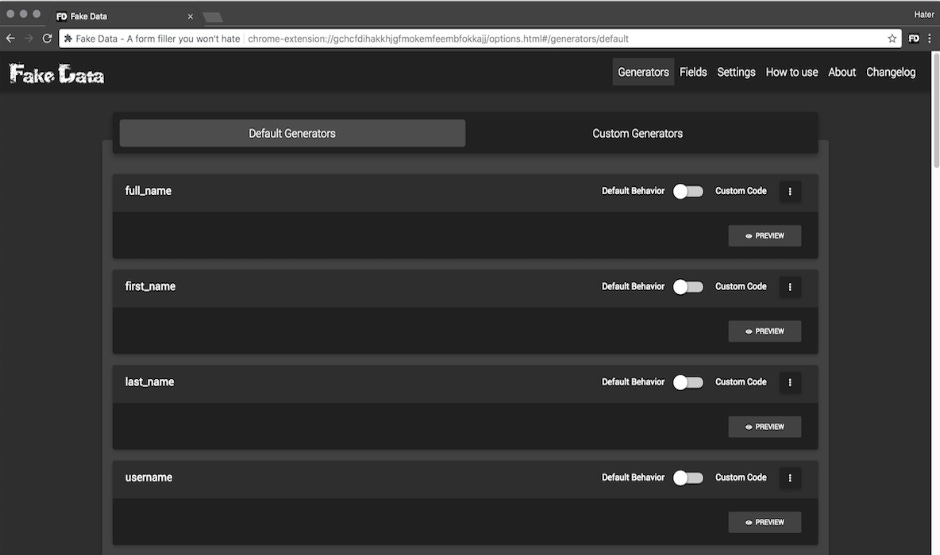Preview the full_name generator

click(764, 236)
